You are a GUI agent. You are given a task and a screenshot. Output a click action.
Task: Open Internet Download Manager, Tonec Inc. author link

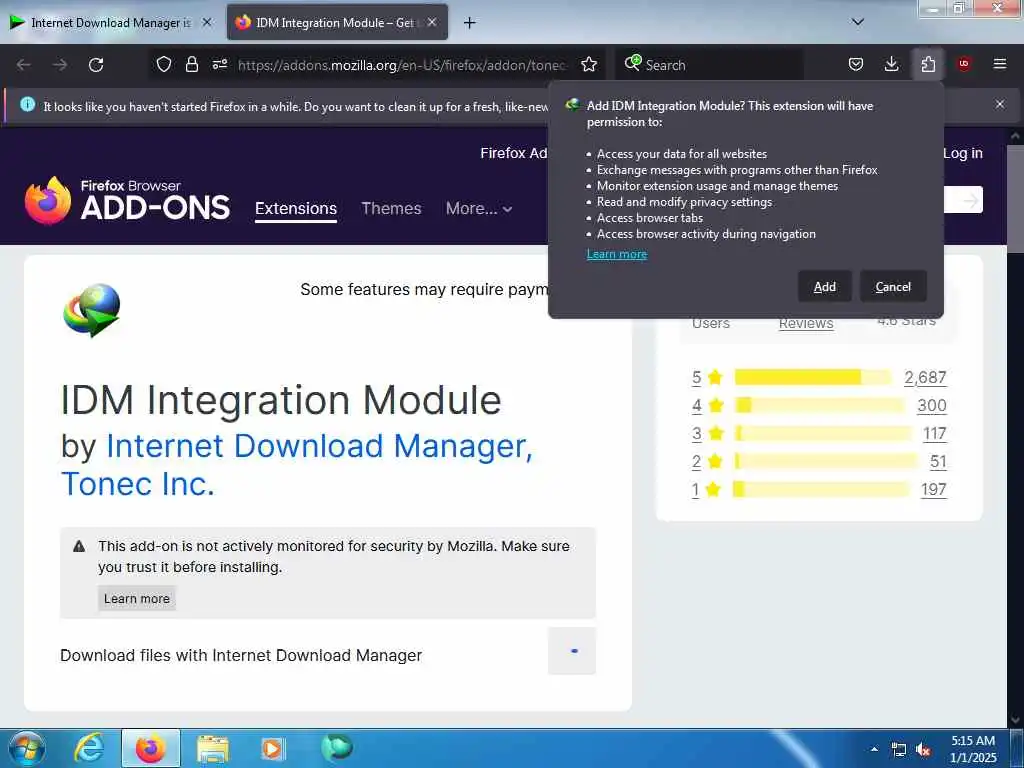(x=297, y=464)
